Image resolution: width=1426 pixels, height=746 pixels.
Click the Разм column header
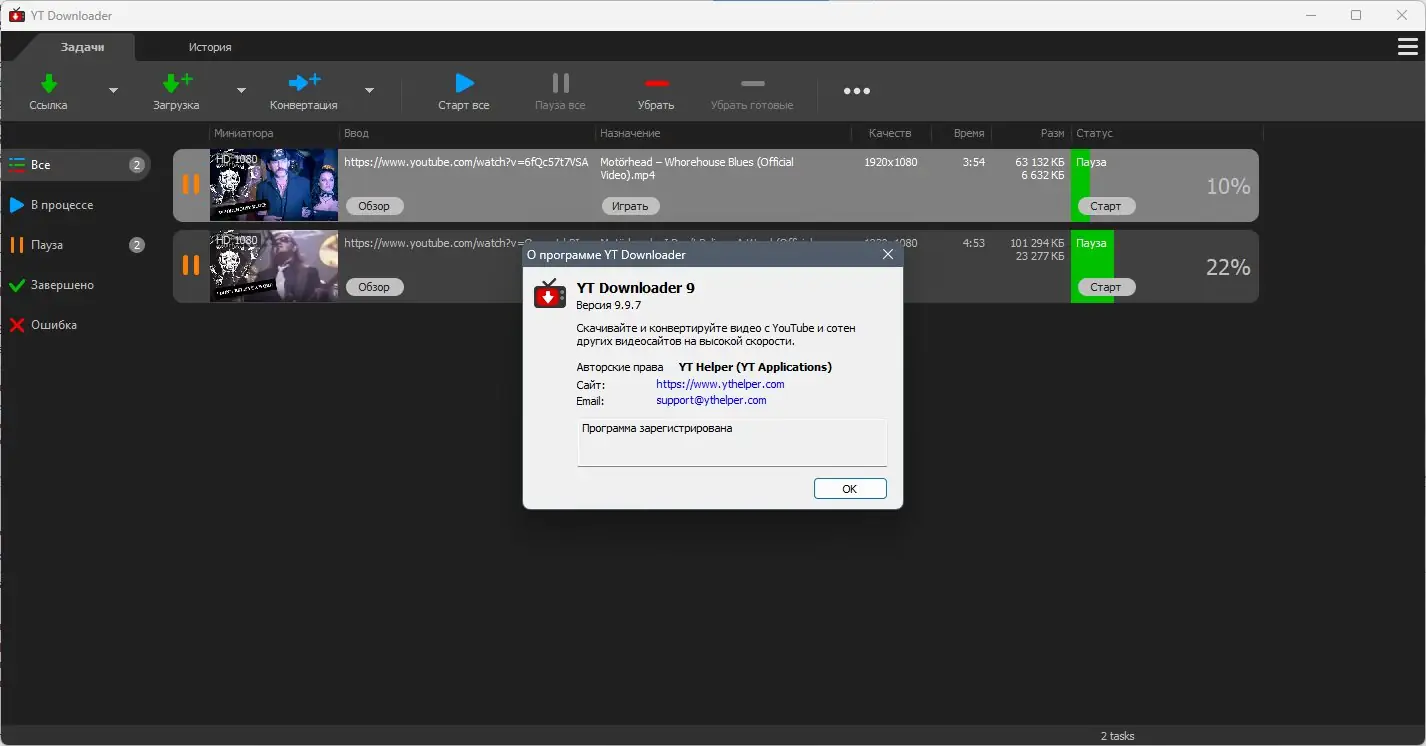[1052, 133]
